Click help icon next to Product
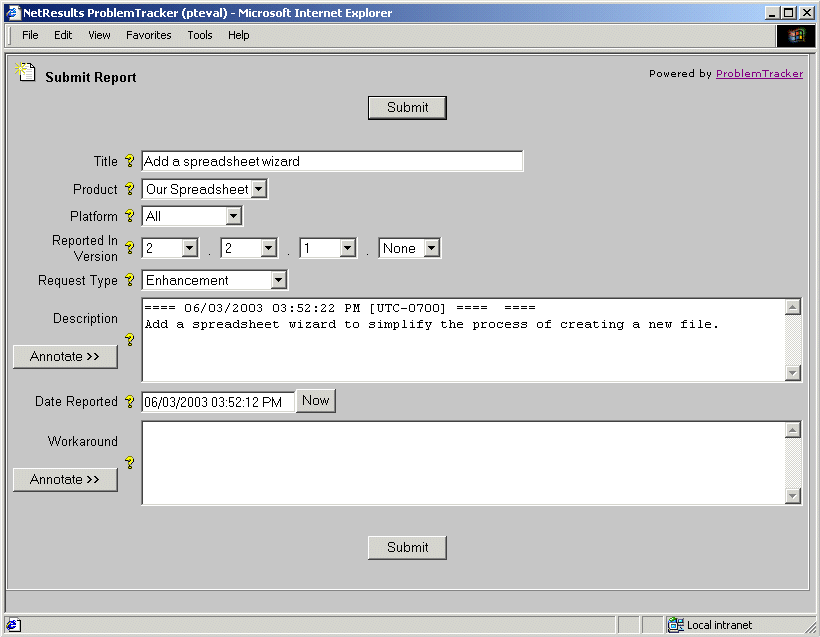This screenshot has width=820, height=637. click(129, 189)
